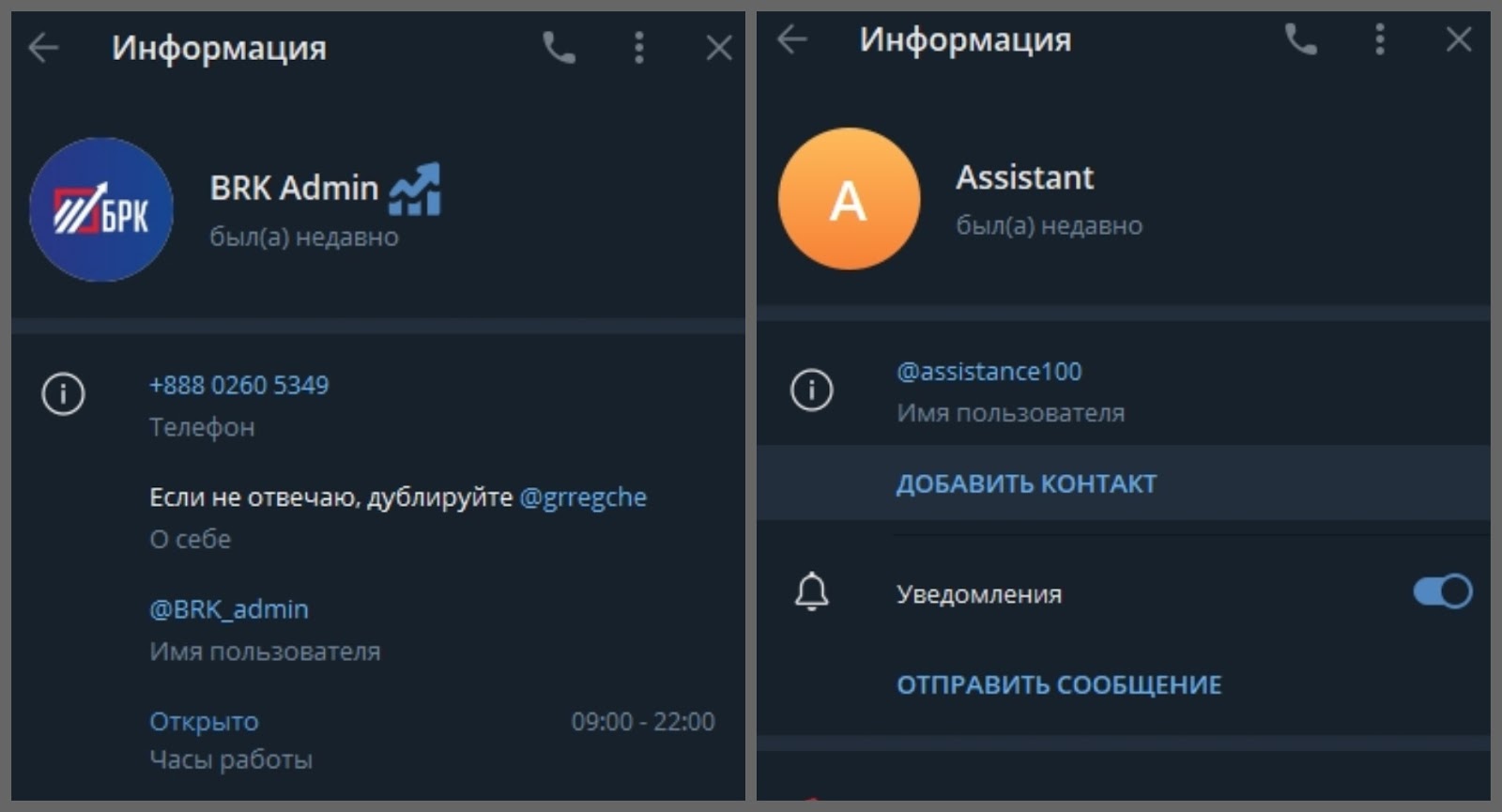Close the Assistant info panel
This screenshot has width=1502, height=812.
pos(1459,39)
